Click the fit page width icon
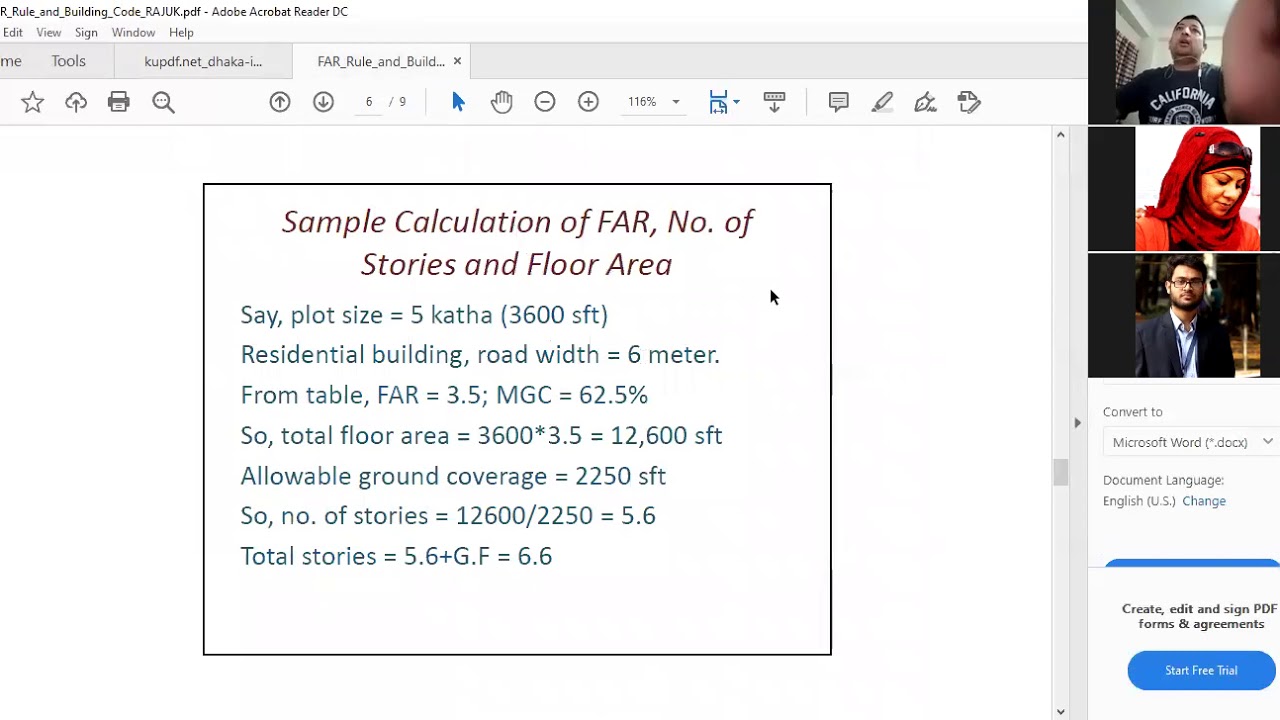The width and height of the screenshot is (1280, 720). 718,102
